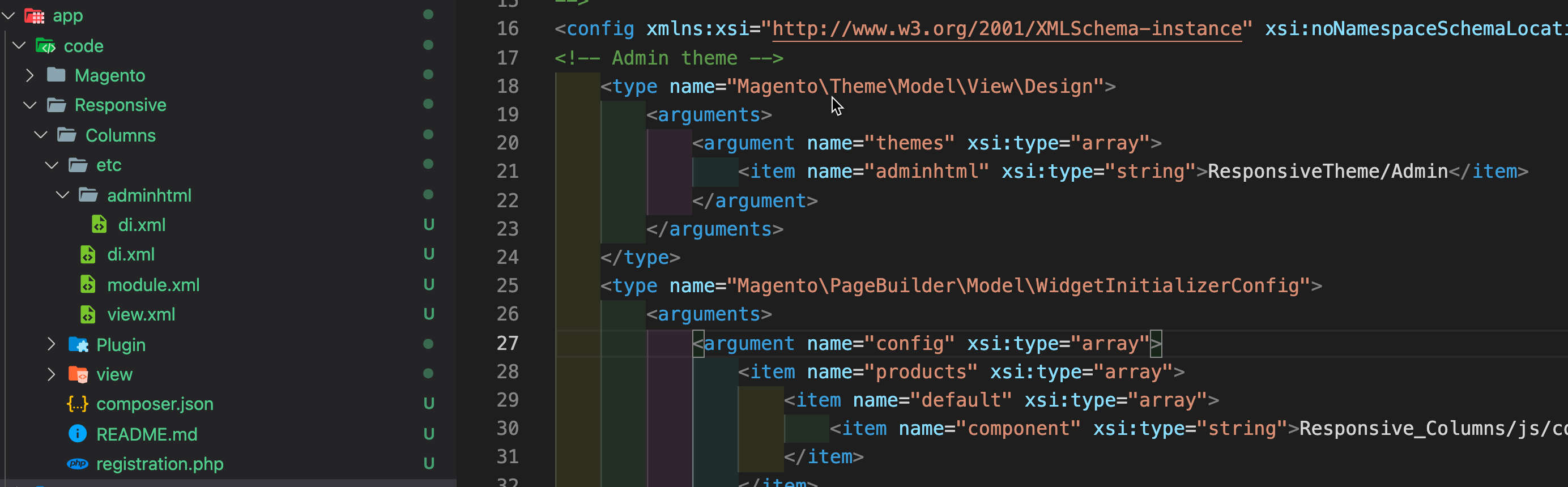Collapse the adminhtml folder chevron
The image size is (1568, 487).
click(62, 195)
